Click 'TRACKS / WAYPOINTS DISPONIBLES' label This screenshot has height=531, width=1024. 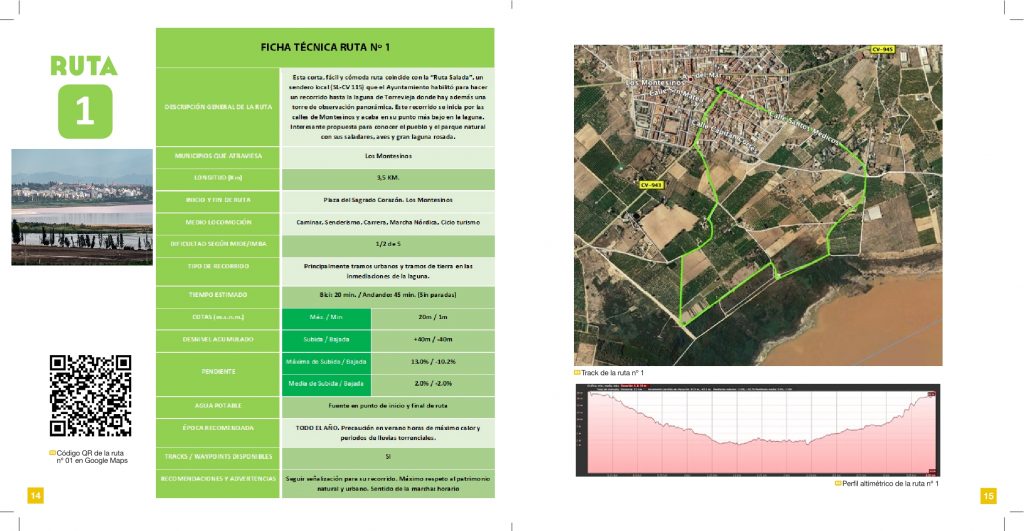pyautogui.click(x=218, y=457)
